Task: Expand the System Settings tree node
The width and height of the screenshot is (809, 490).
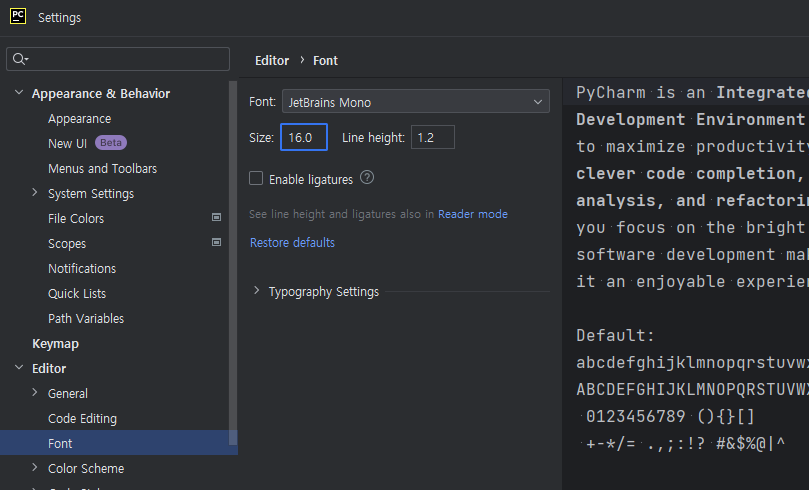Action: [36, 193]
